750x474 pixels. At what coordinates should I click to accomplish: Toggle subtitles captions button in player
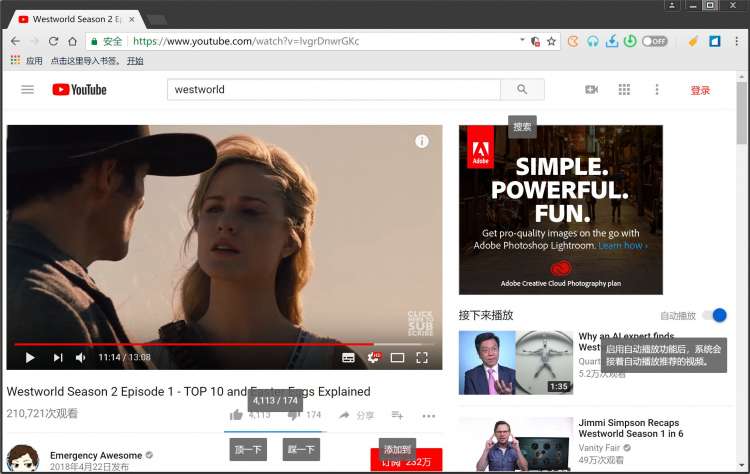click(348, 358)
